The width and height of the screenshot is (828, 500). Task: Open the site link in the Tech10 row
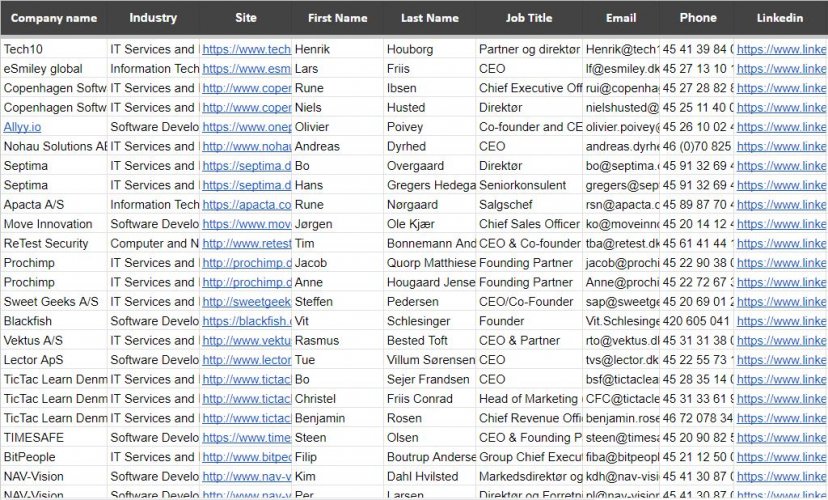246,50
